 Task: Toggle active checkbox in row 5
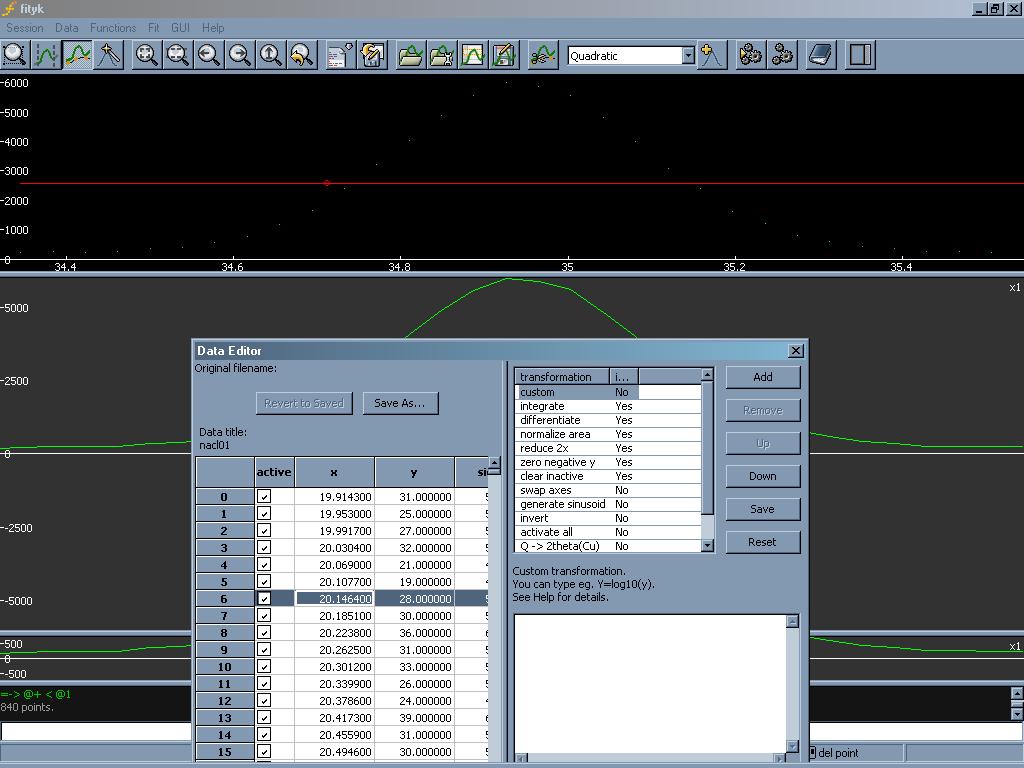tap(264, 581)
